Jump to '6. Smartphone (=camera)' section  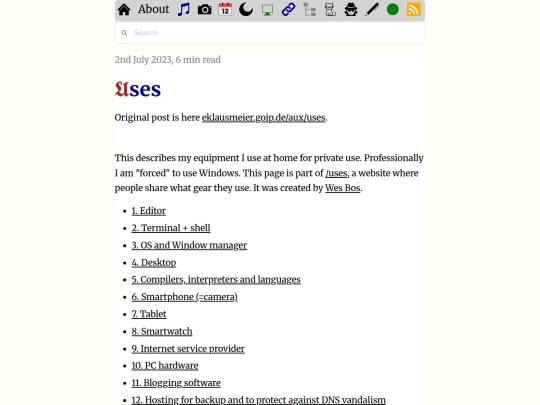pyautogui.click(x=184, y=297)
